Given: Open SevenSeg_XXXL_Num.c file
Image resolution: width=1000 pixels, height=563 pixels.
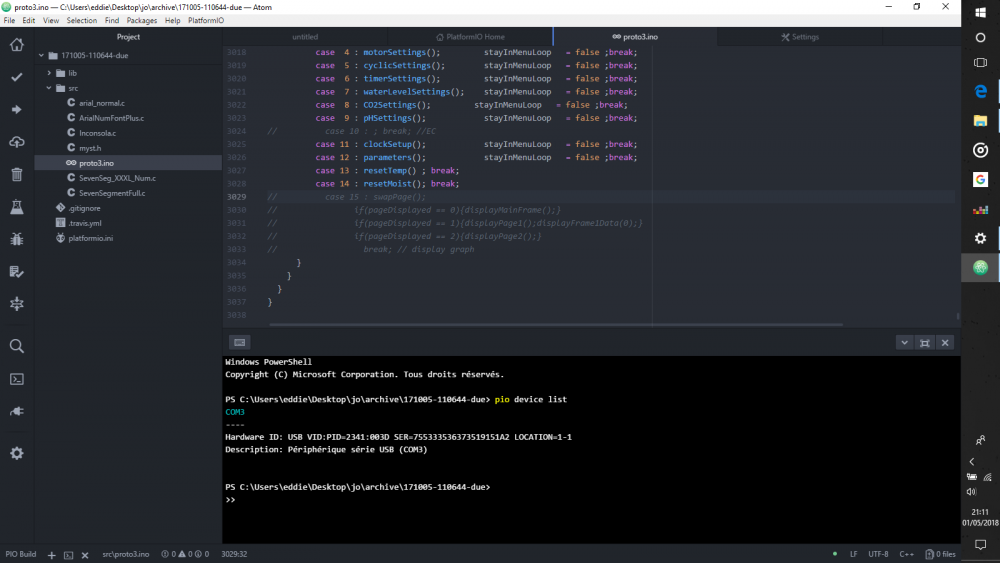Looking at the screenshot, I should tap(117, 178).
